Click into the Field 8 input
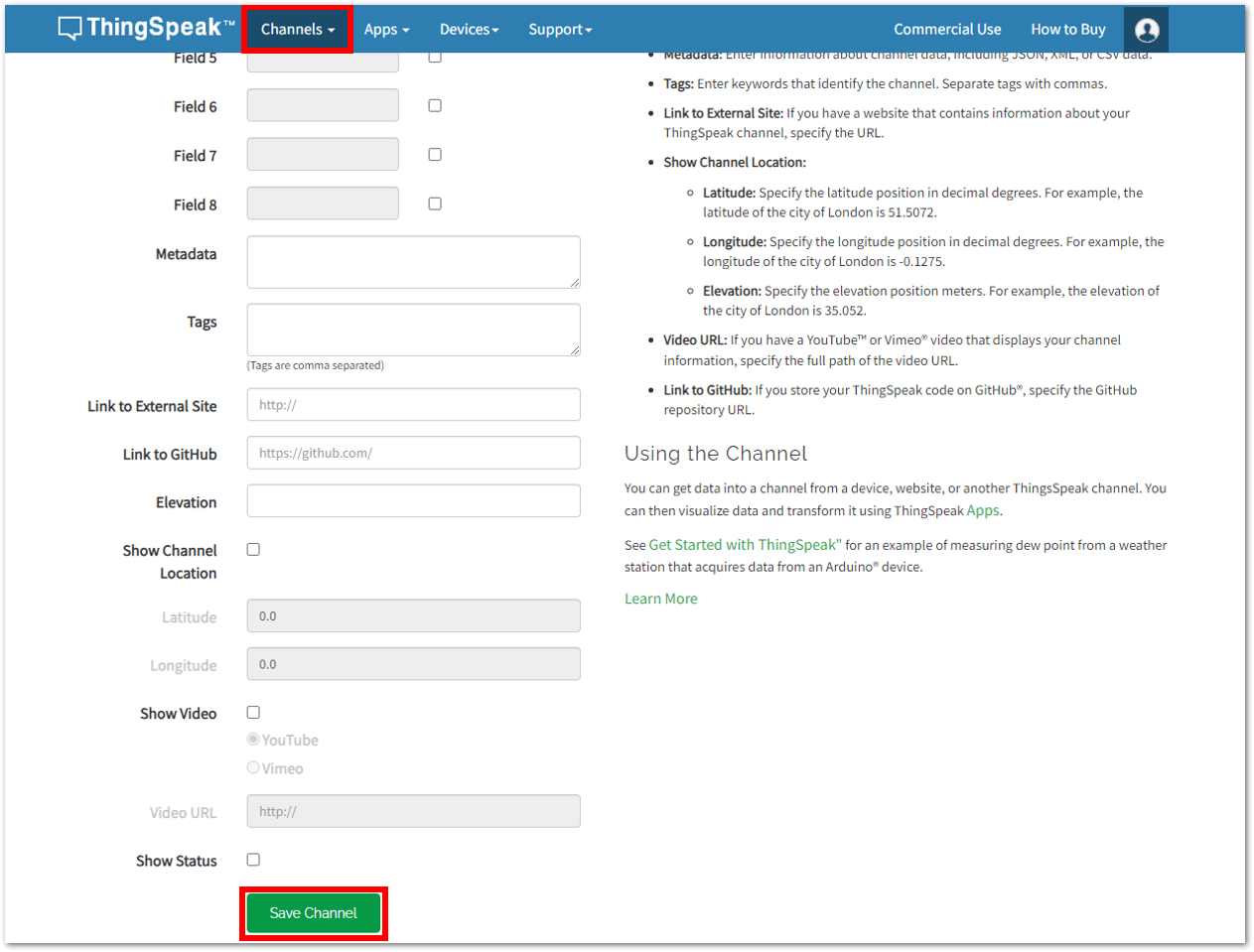The height and width of the screenshot is (952, 1254). click(323, 204)
